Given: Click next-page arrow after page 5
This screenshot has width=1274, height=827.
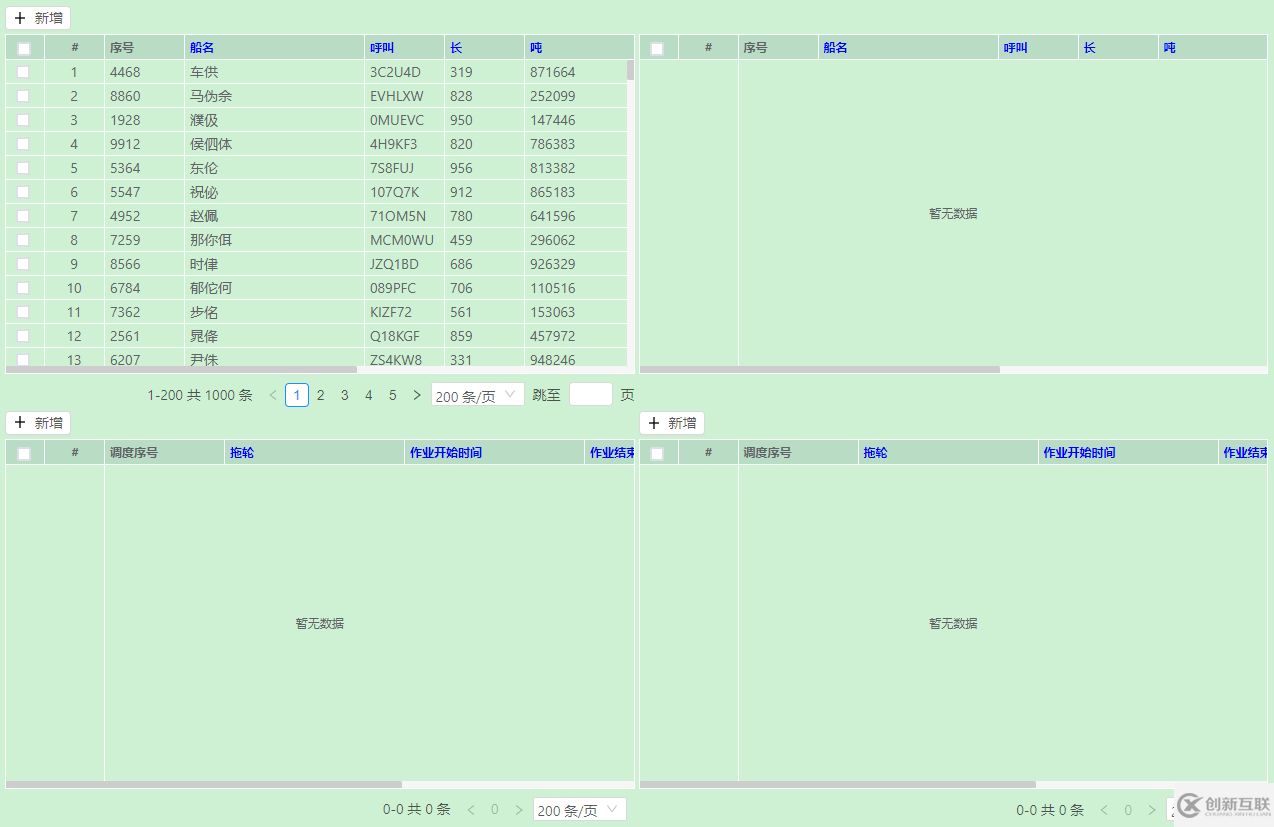Looking at the screenshot, I should pyautogui.click(x=417, y=395).
